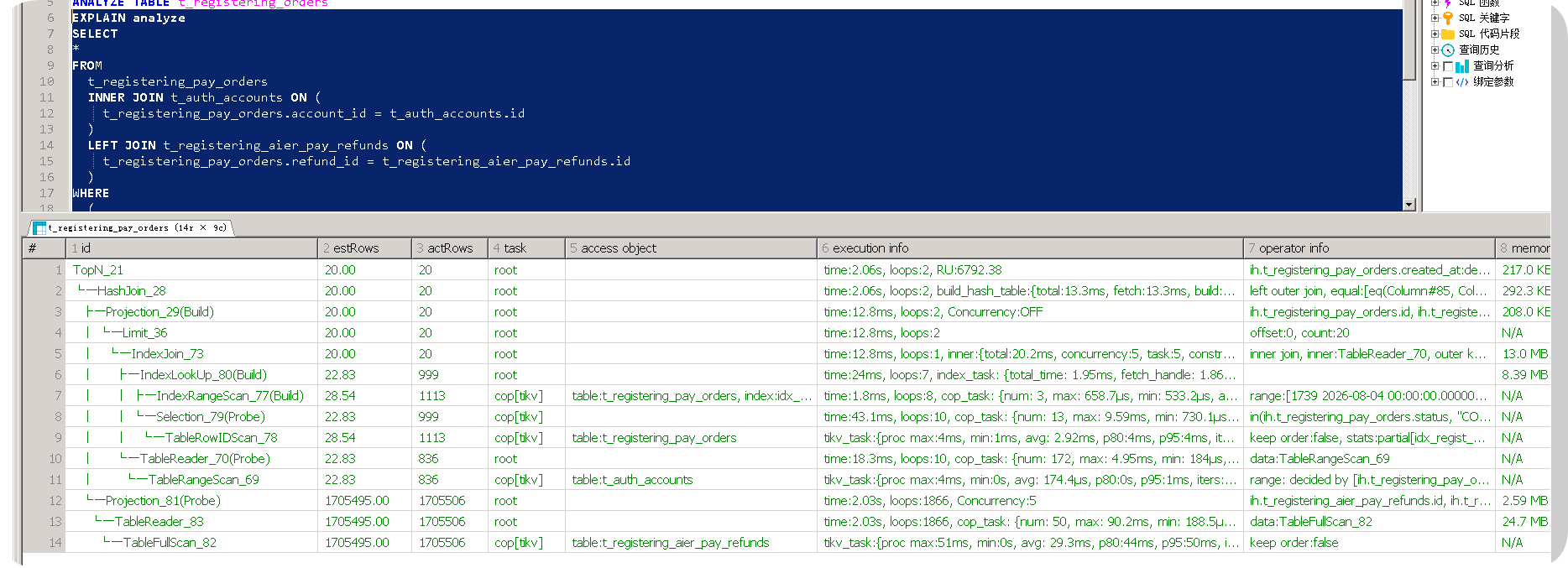Sort by the 'task' column header

point(526,248)
